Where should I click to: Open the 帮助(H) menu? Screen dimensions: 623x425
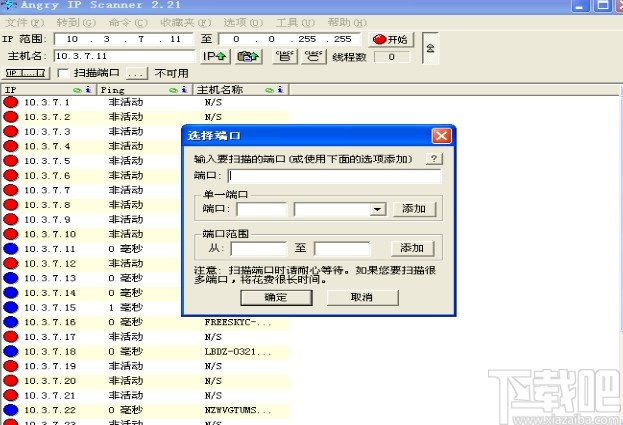pos(347,23)
